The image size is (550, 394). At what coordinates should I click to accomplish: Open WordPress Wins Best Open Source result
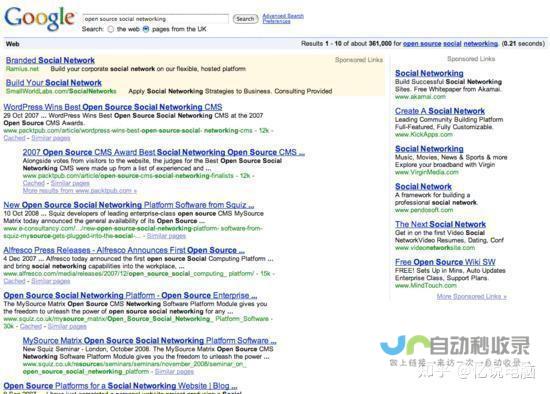(x=113, y=107)
